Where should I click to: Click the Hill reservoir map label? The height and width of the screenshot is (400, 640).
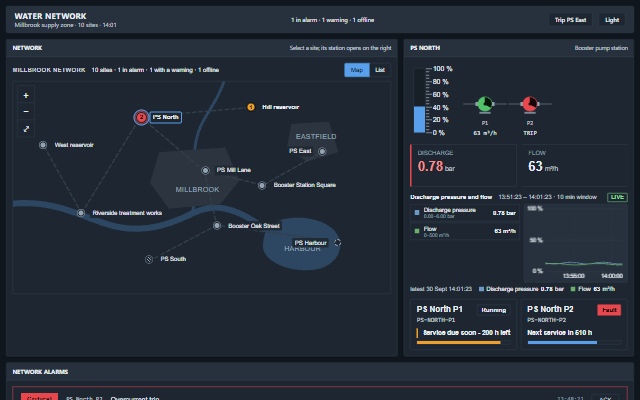pyautogui.click(x=280, y=107)
